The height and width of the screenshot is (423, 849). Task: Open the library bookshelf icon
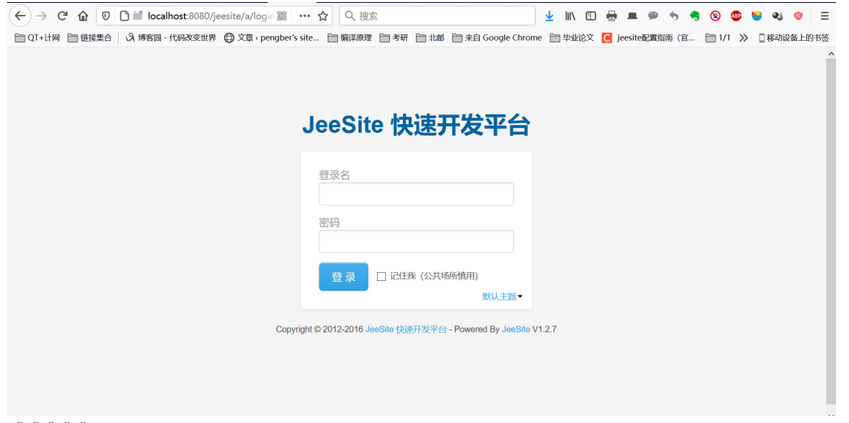click(x=570, y=16)
